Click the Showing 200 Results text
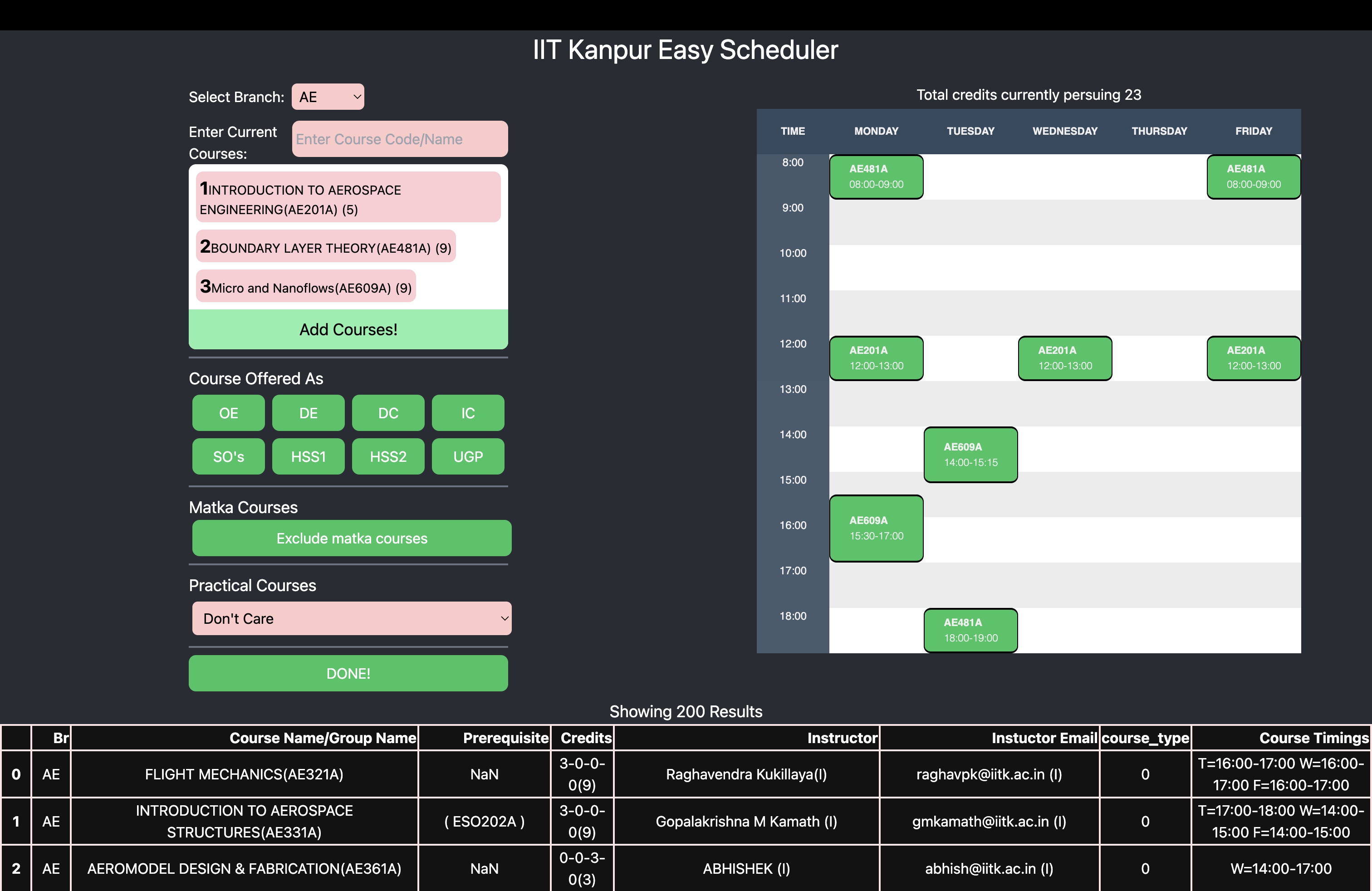Image resolution: width=1372 pixels, height=891 pixels. [x=686, y=711]
